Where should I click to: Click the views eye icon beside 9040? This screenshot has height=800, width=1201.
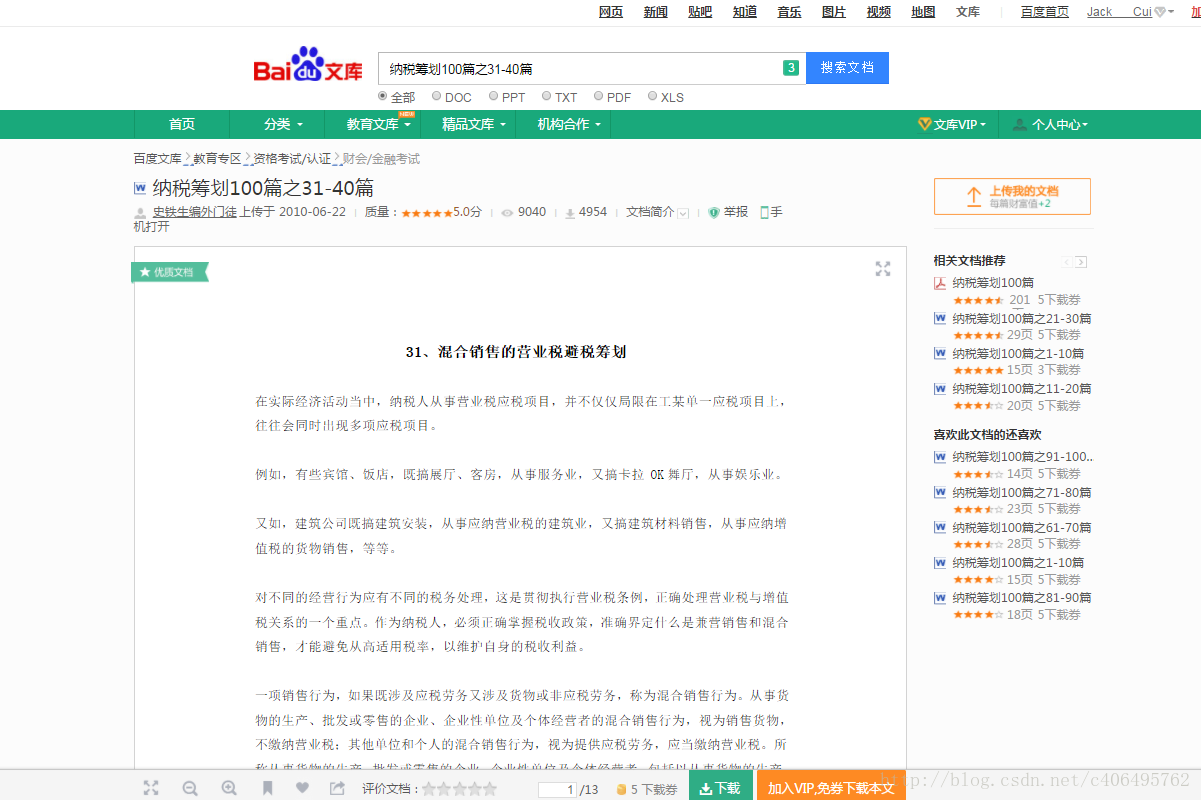(507, 213)
